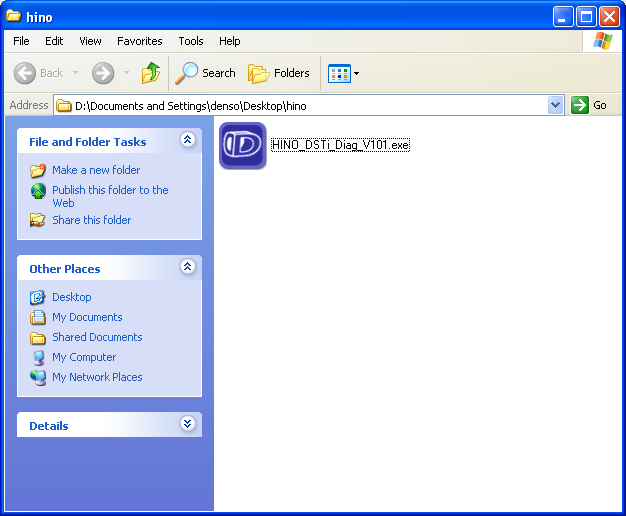Click the Publish to Web globe icon

coord(38,191)
